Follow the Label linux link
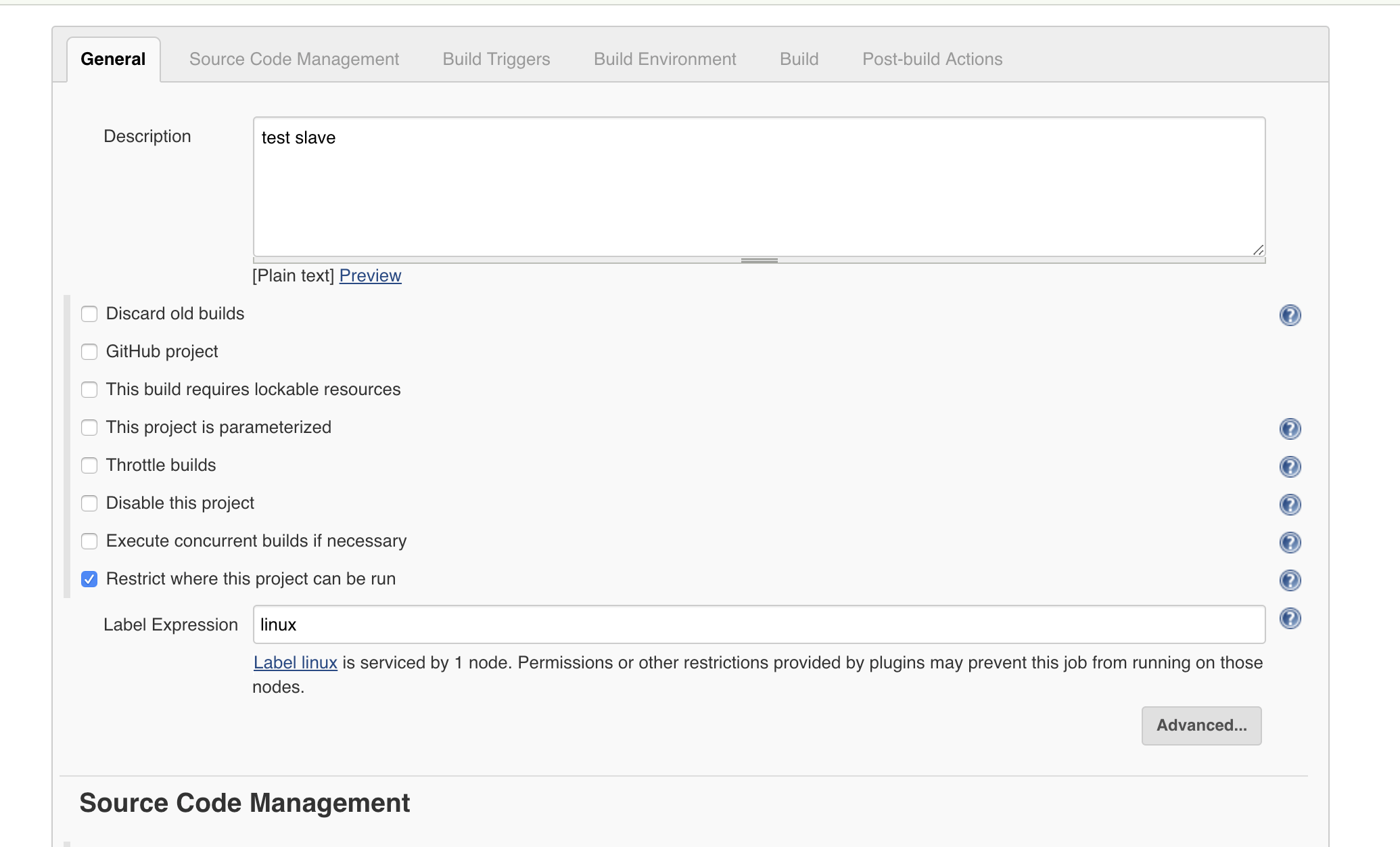The image size is (1400, 847). (x=295, y=663)
